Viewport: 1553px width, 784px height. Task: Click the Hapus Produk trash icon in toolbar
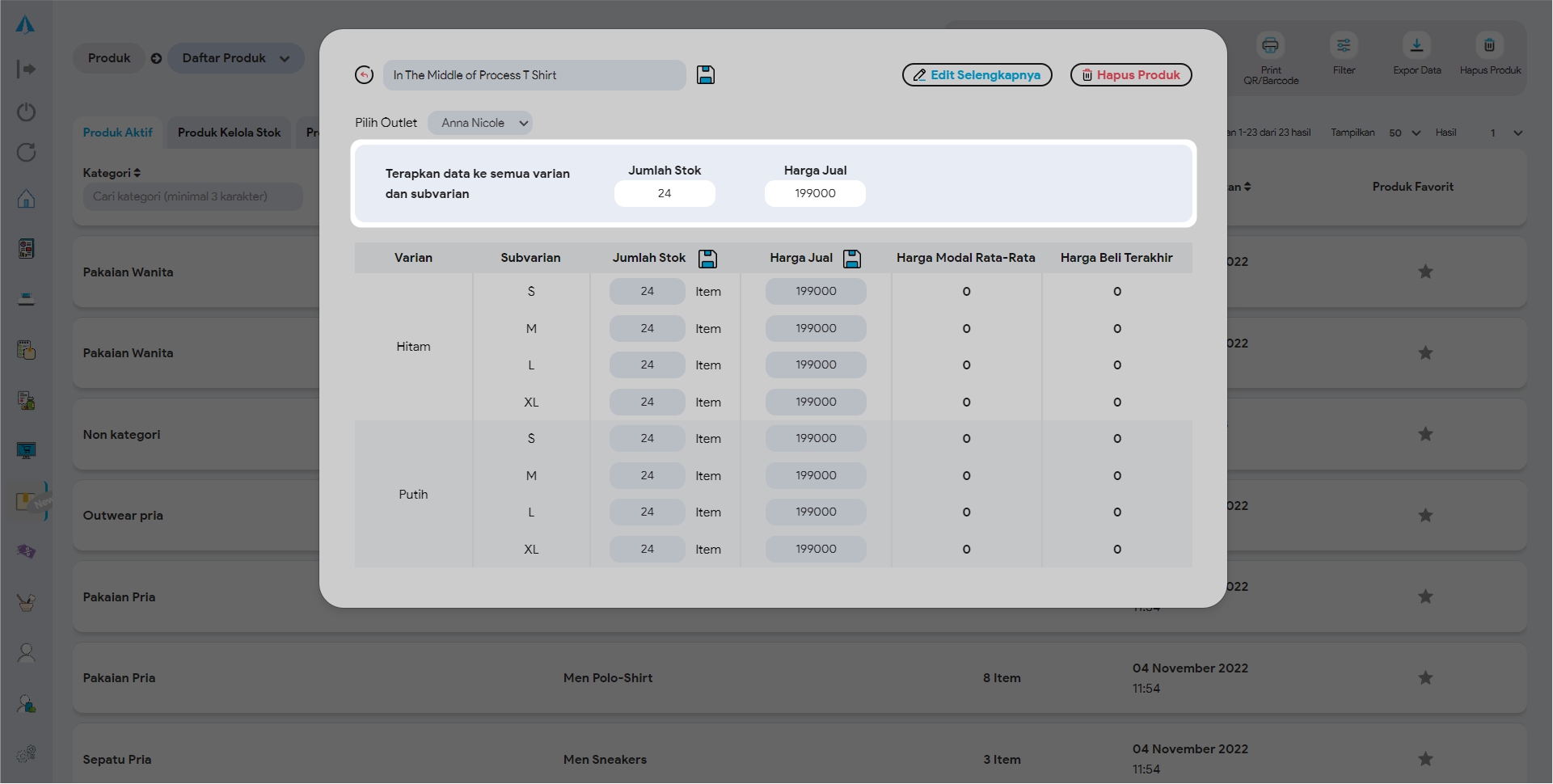pyautogui.click(x=1489, y=46)
